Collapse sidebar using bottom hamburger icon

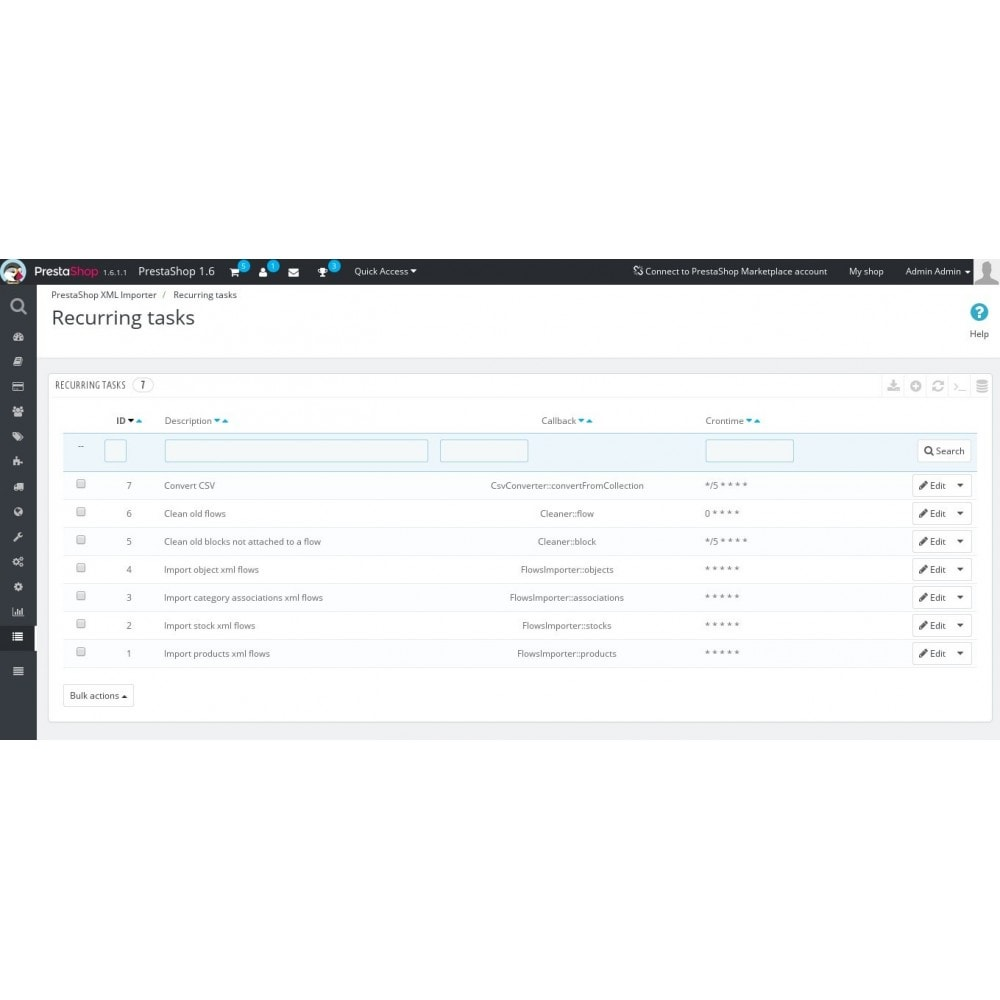(18, 671)
